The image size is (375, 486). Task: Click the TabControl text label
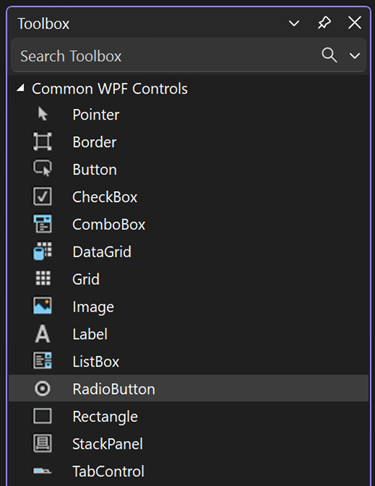108,471
